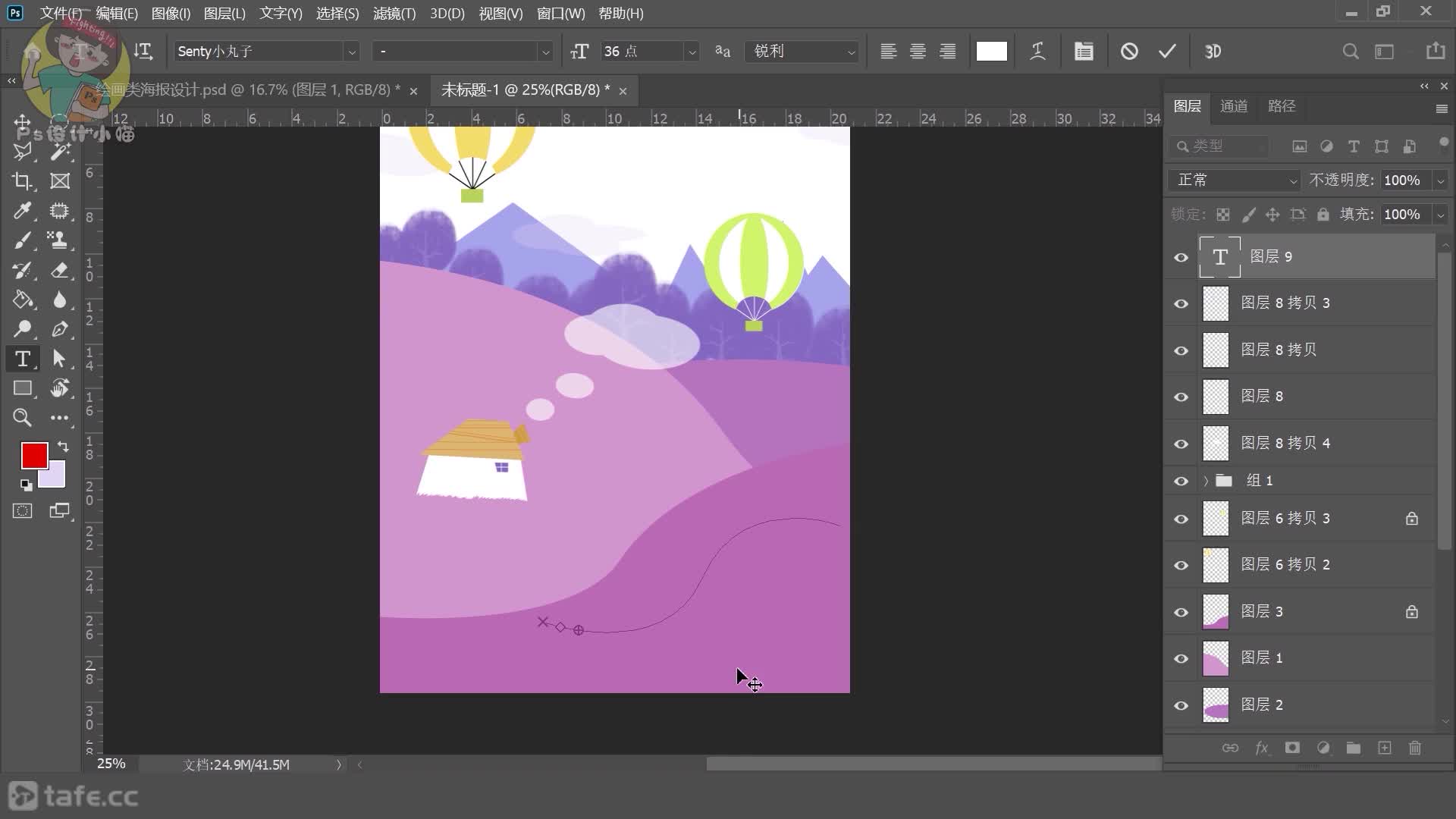Image resolution: width=1456 pixels, height=819 pixels.
Task: Click the delete layer trash icon
Action: 1415,748
